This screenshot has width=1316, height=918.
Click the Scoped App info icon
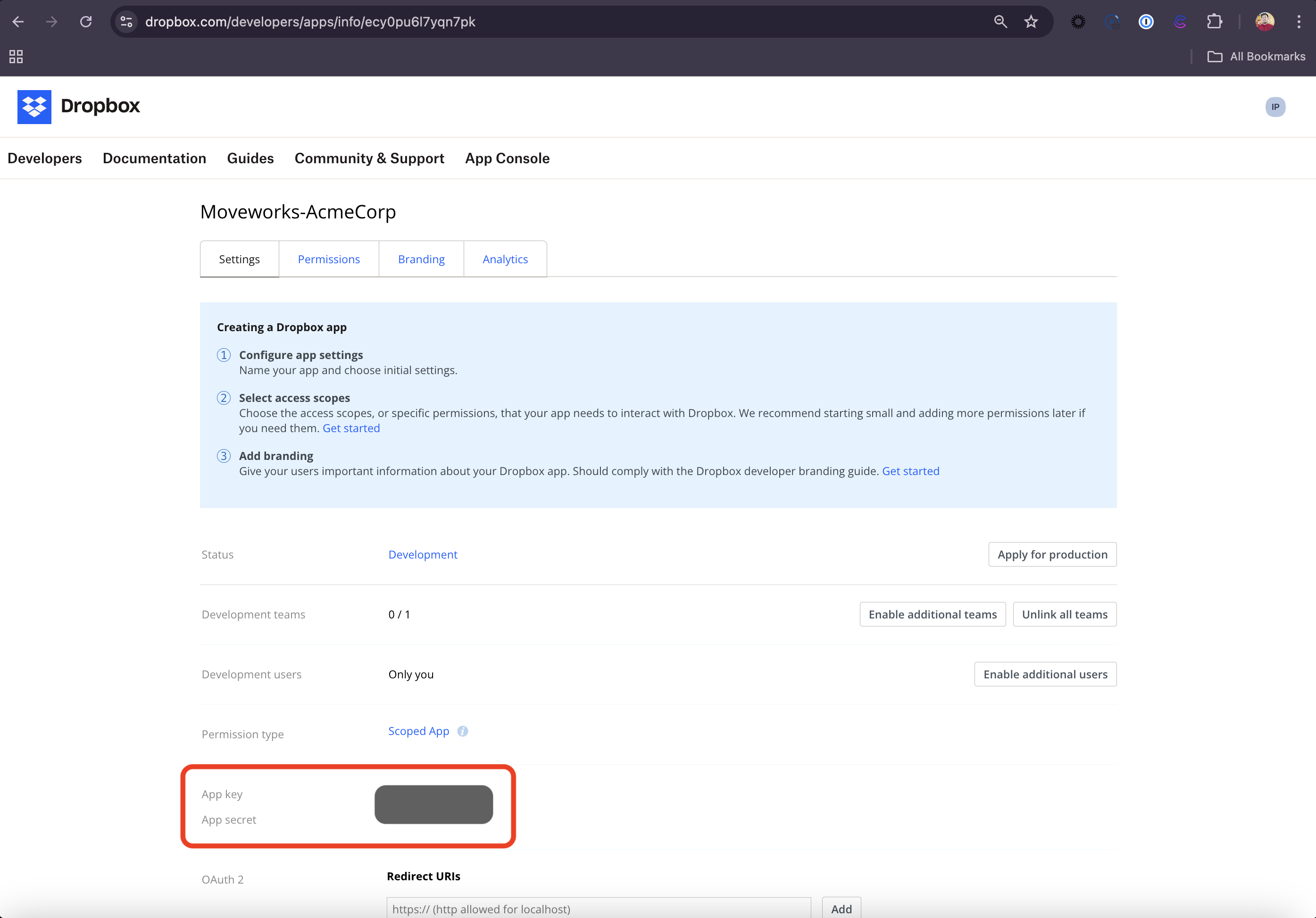tap(463, 731)
